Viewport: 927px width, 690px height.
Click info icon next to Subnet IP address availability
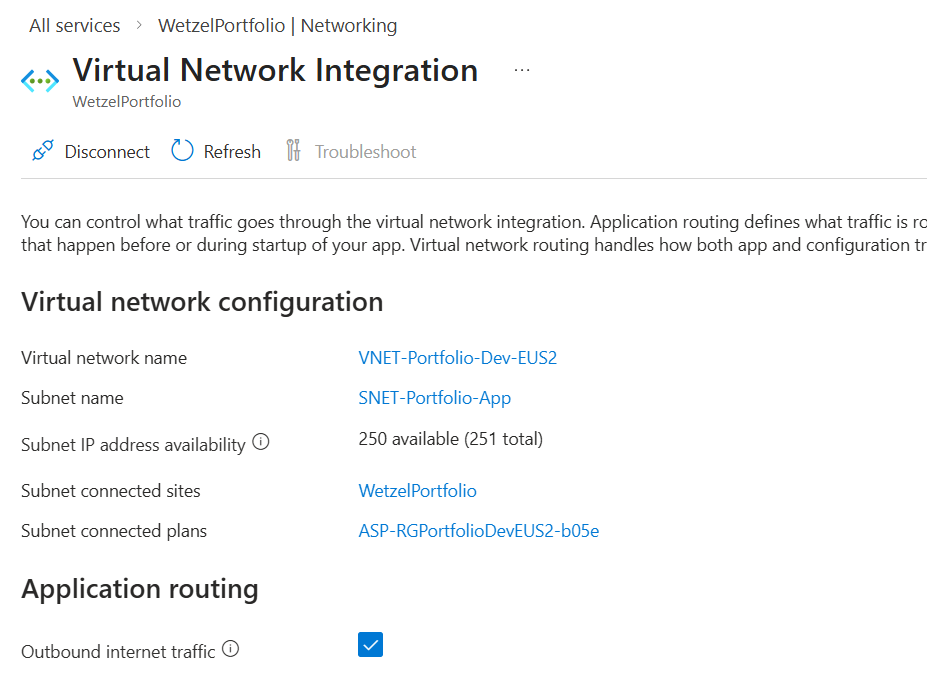(x=261, y=442)
